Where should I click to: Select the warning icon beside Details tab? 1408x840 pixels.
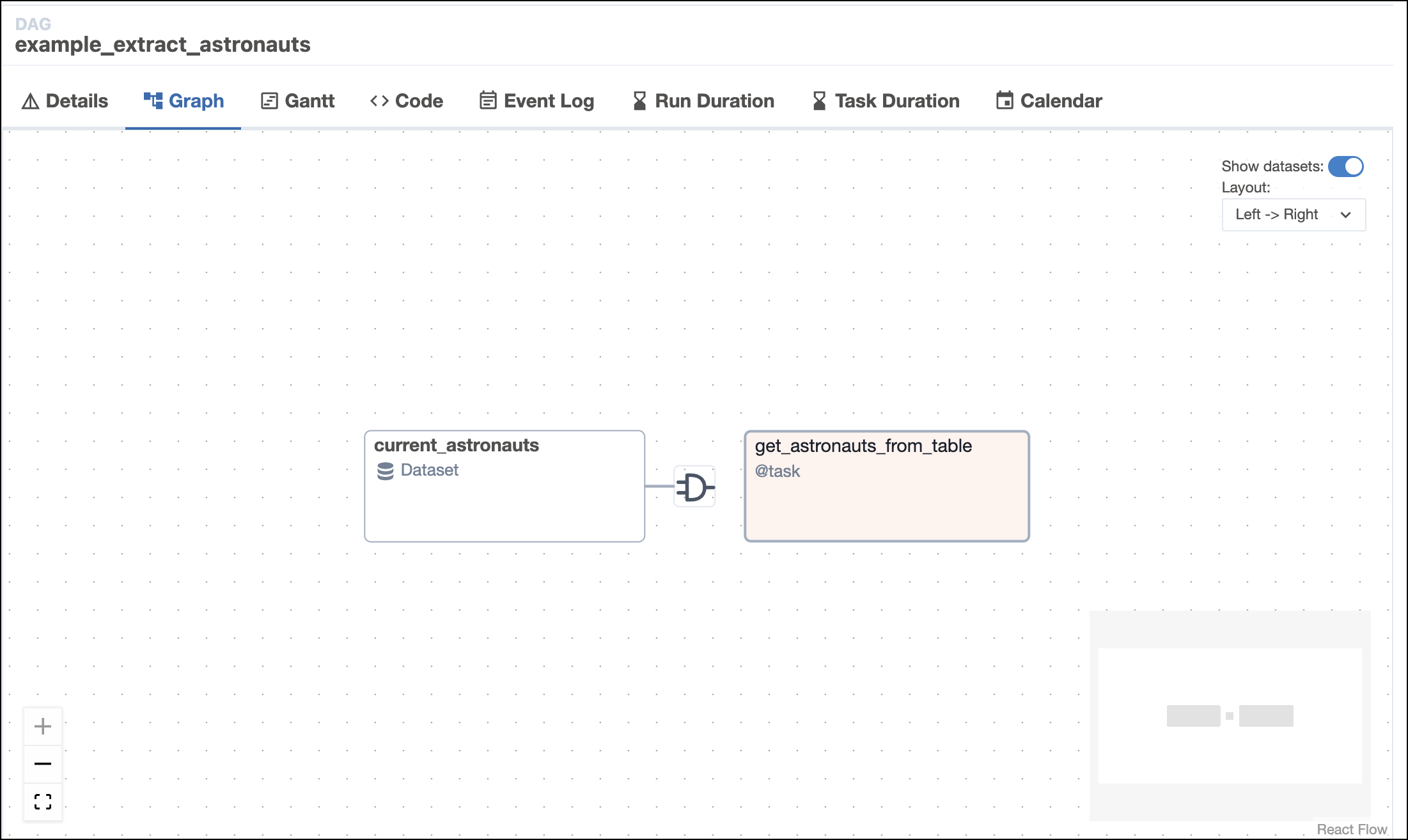pyautogui.click(x=29, y=100)
